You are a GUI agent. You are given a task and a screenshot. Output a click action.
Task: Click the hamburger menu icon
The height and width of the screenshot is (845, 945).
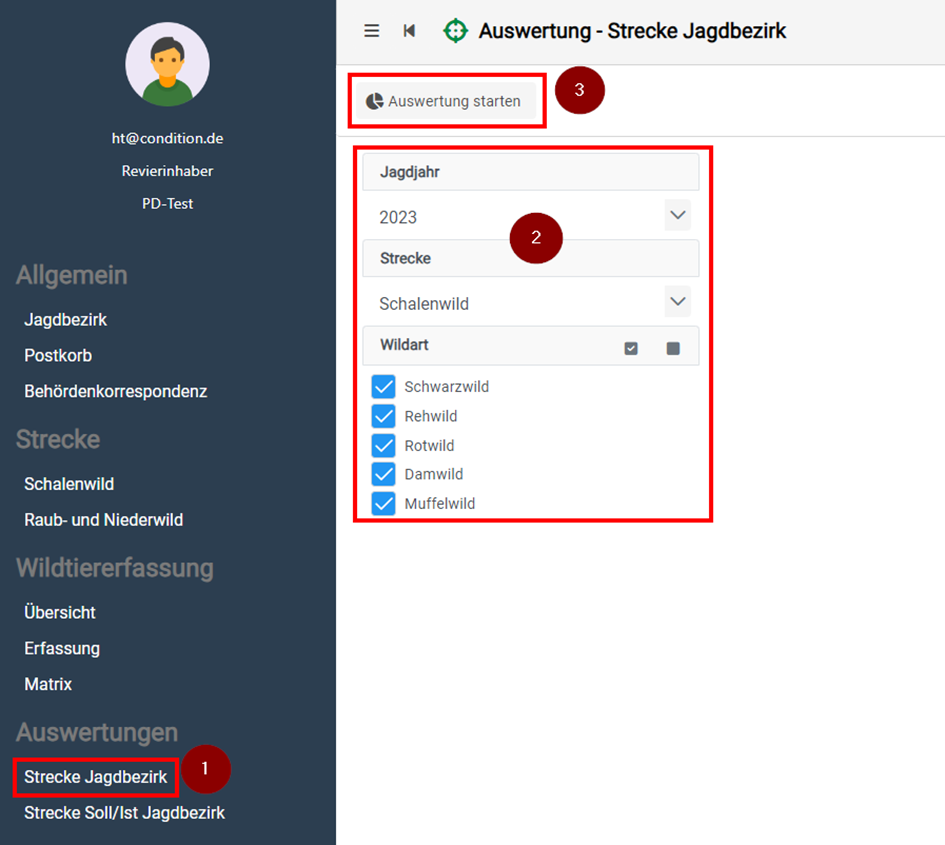[372, 31]
